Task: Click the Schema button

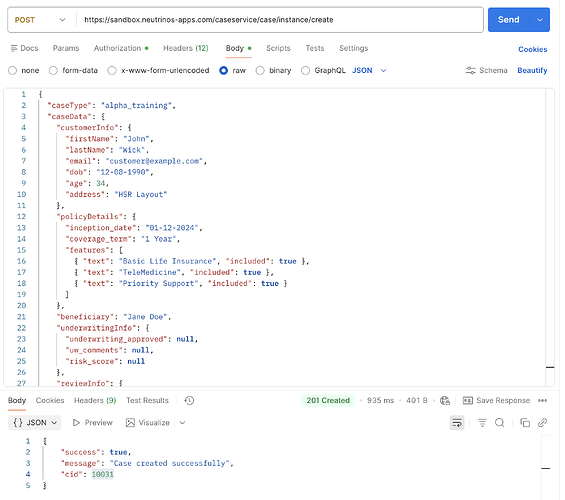Action: click(486, 71)
